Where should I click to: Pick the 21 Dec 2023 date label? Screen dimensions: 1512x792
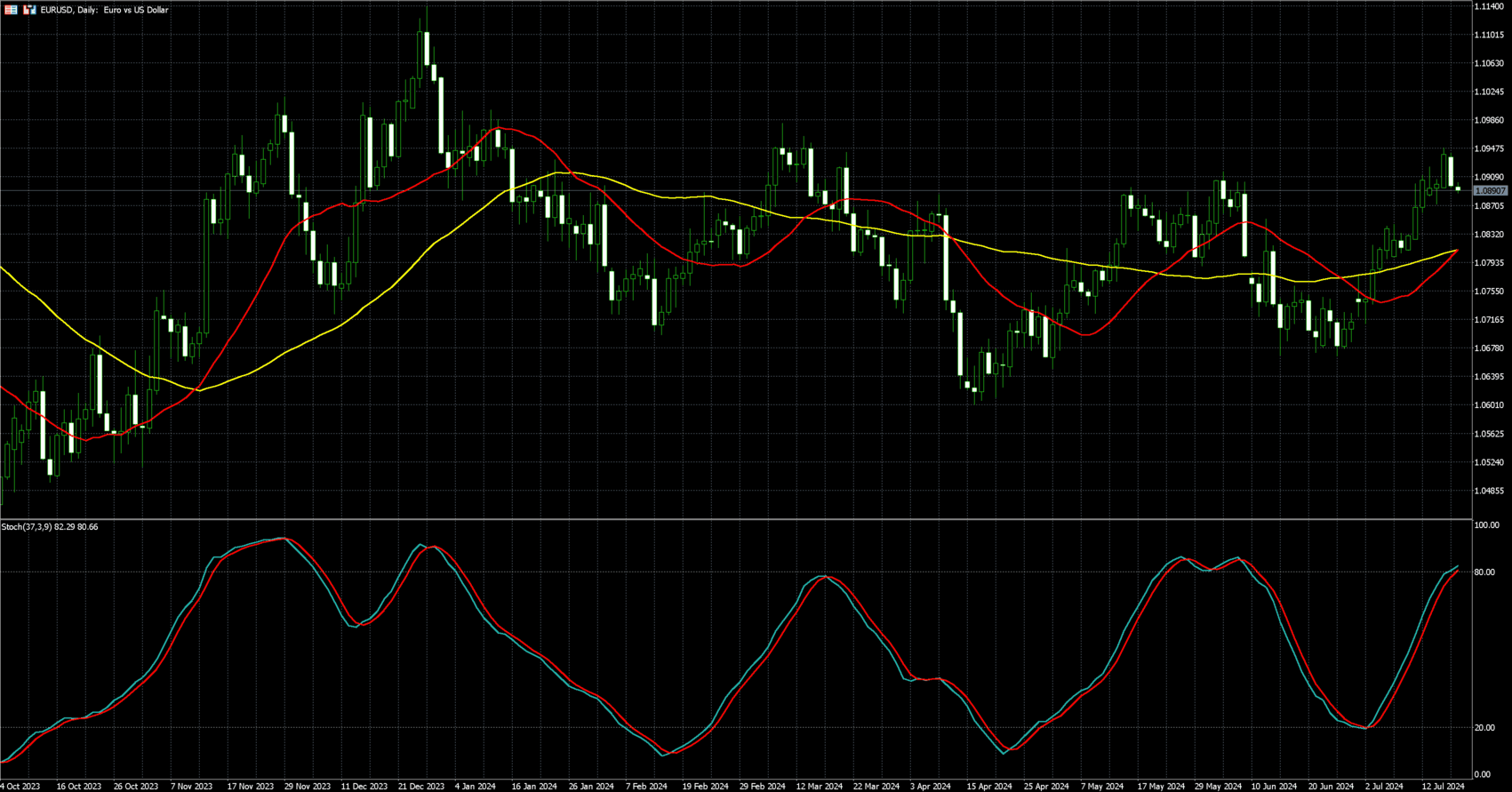click(x=420, y=787)
